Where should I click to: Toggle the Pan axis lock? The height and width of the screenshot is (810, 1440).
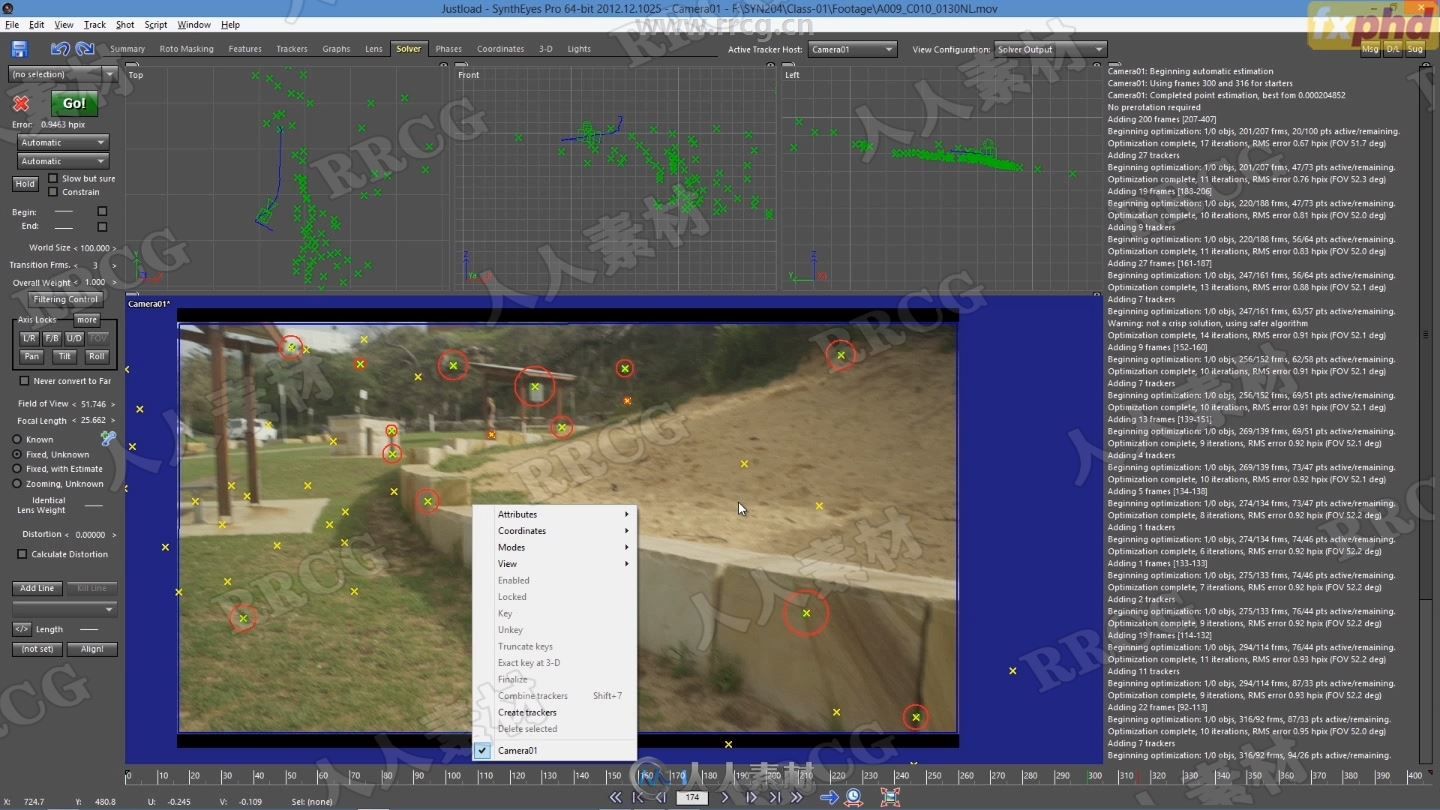[x=32, y=356]
